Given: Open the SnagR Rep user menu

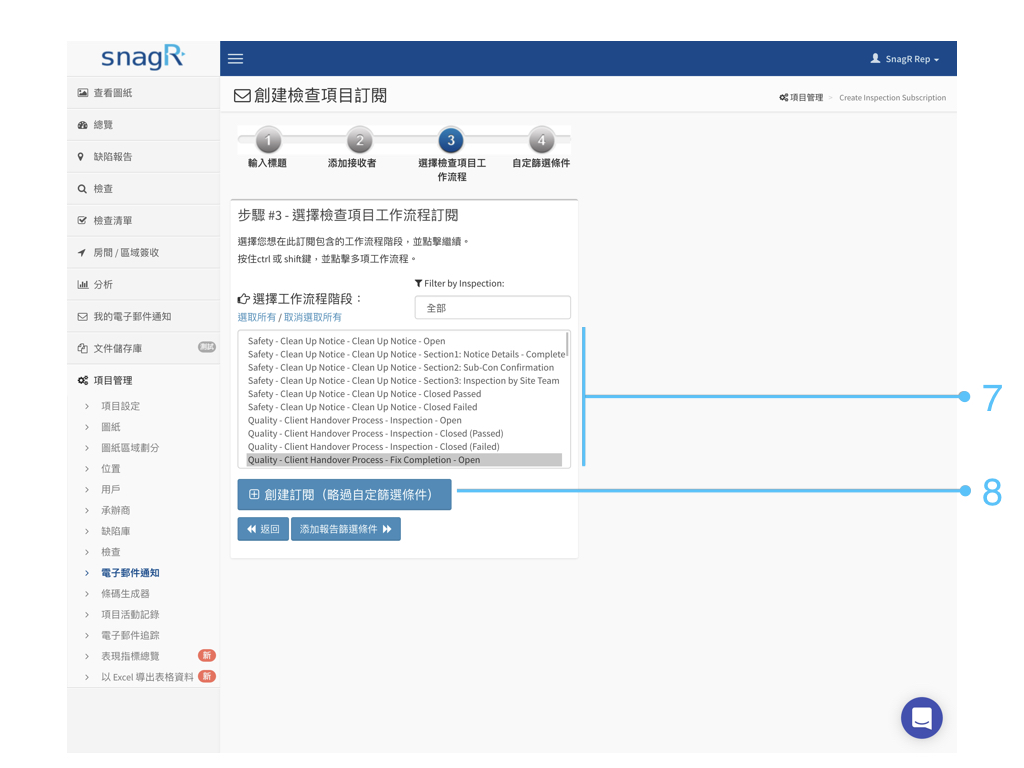Looking at the screenshot, I should coord(904,59).
